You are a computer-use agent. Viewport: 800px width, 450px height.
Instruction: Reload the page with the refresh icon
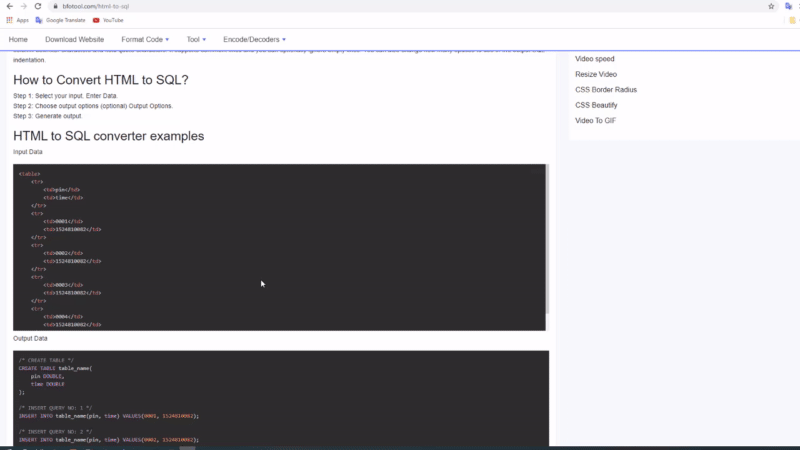pyautogui.click(x=37, y=6)
